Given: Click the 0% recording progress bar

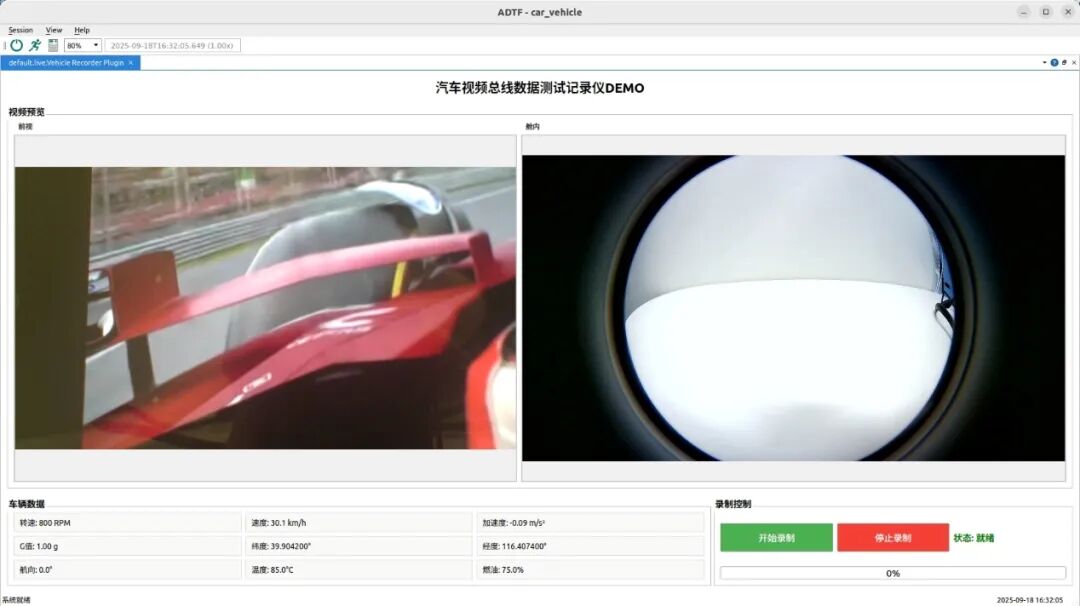Looking at the screenshot, I should pos(893,573).
